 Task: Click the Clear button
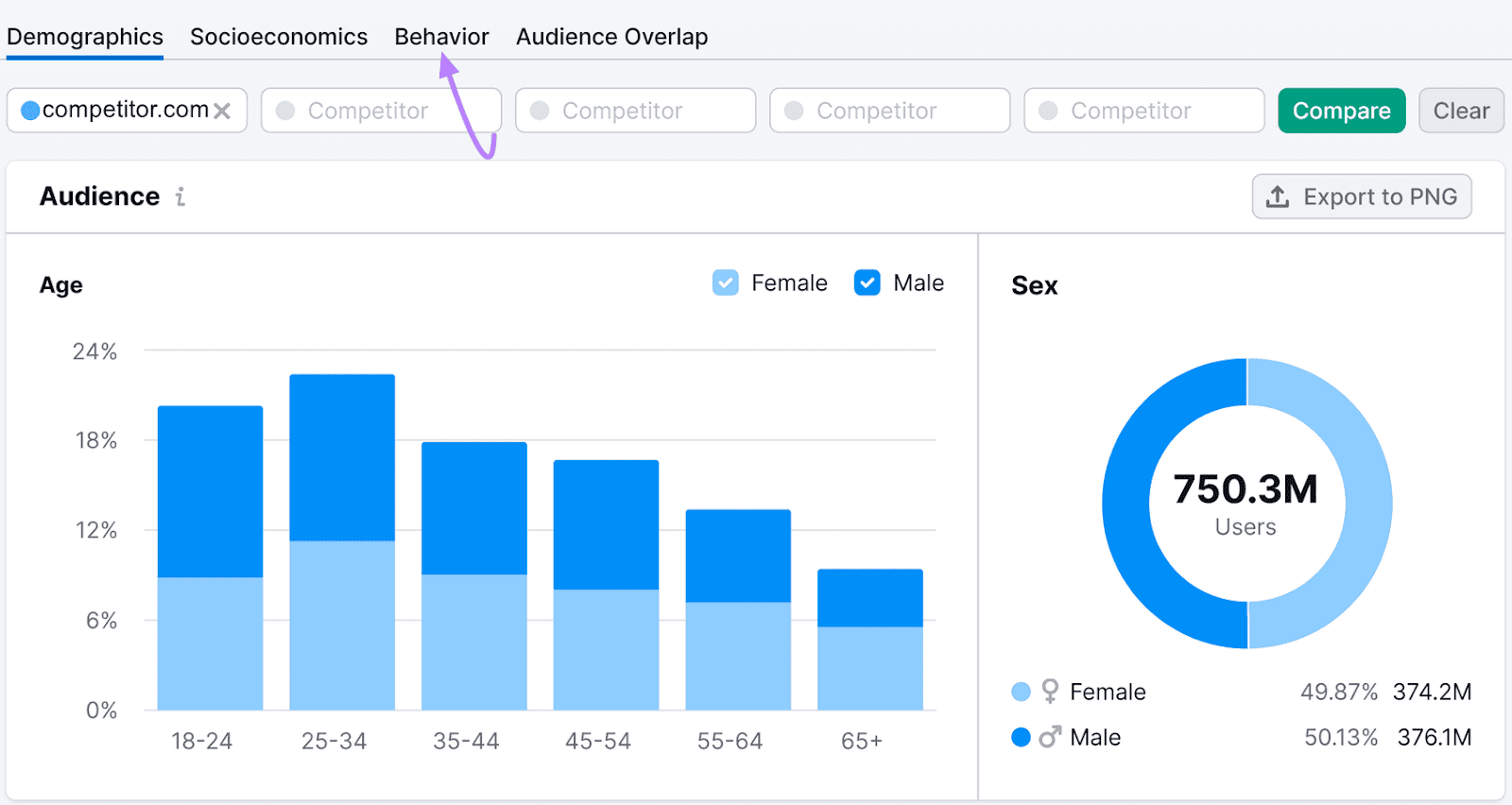[x=1460, y=111]
